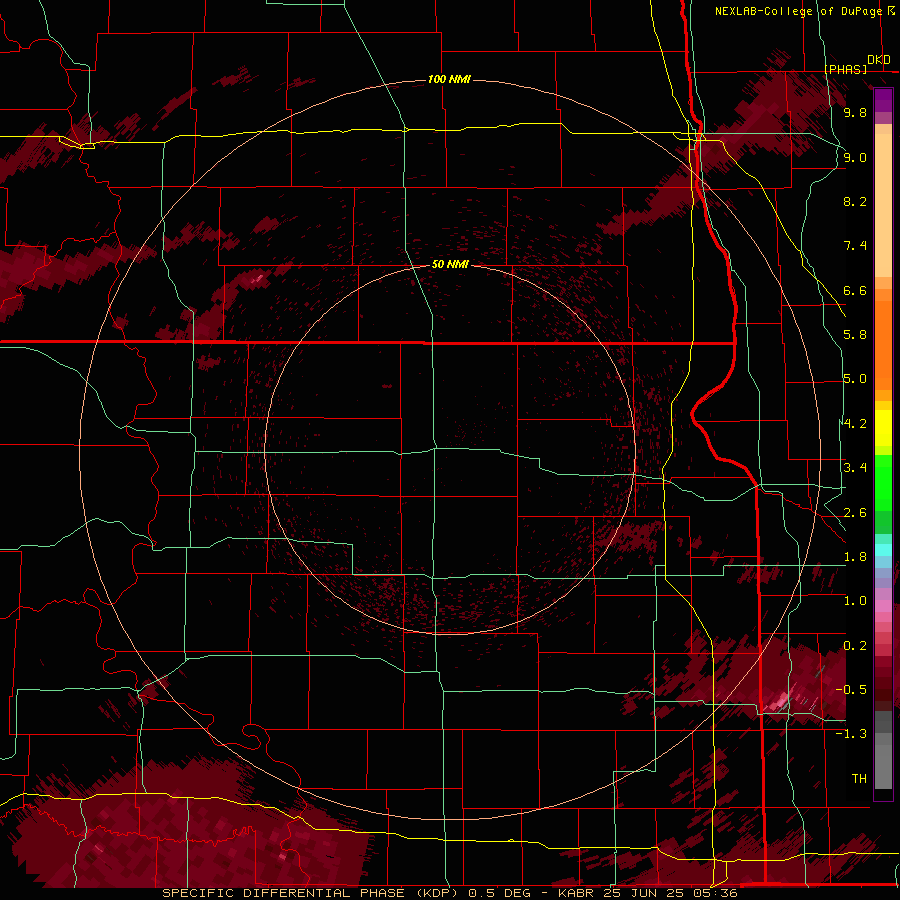
Task: Select the [PHAS] units label
Action: (x=846, y=70)
